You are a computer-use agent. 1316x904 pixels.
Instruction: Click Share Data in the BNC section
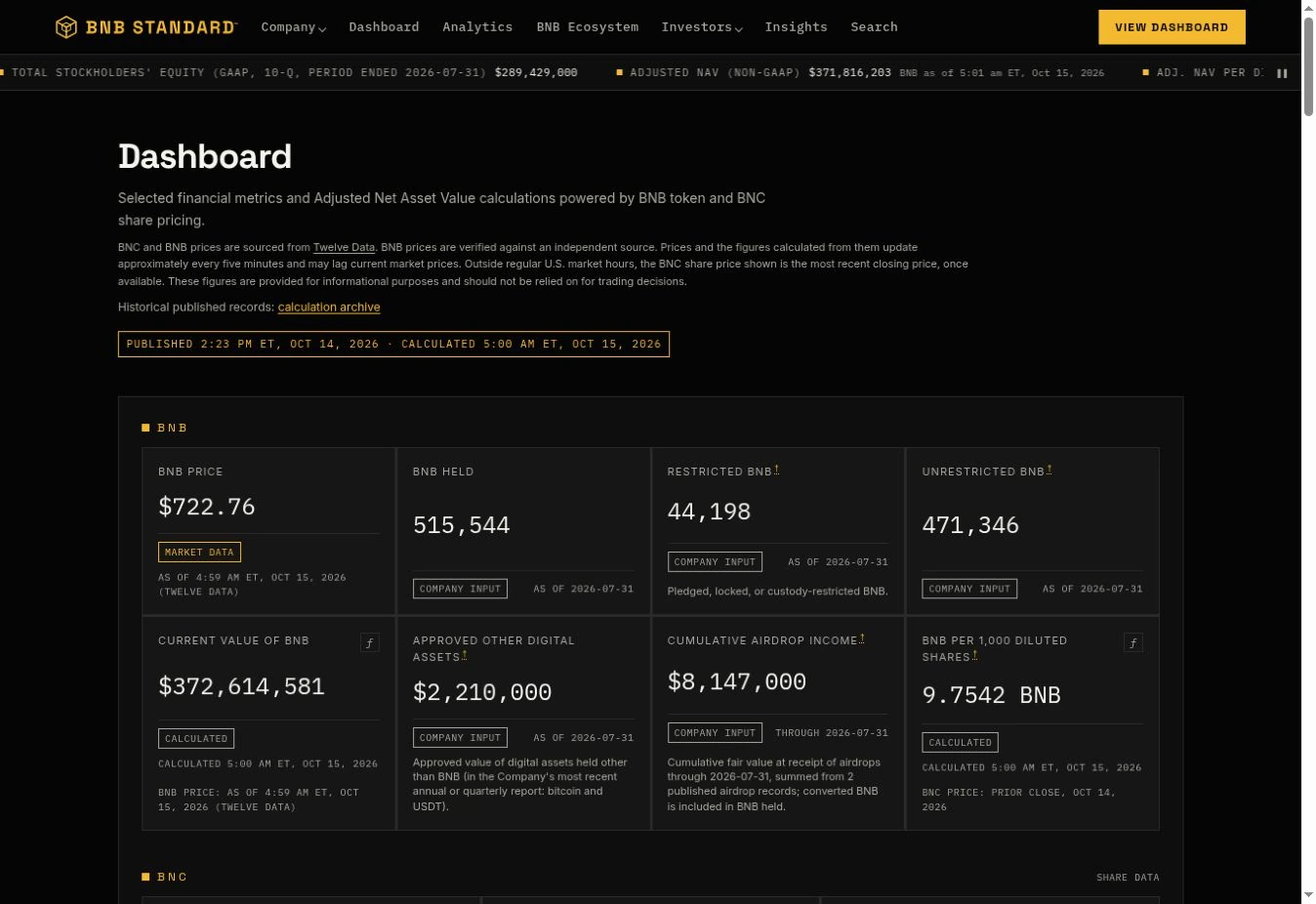point(1128,878)
